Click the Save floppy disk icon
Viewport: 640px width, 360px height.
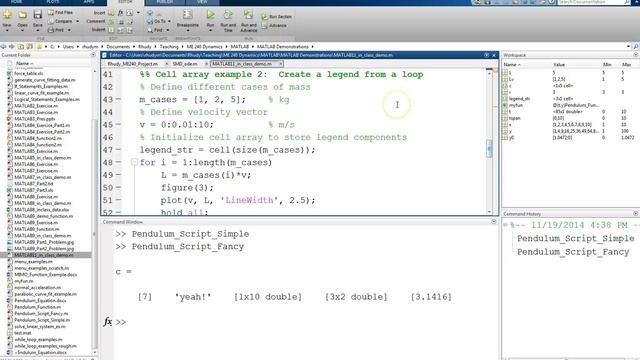click(x=38, y=15)
